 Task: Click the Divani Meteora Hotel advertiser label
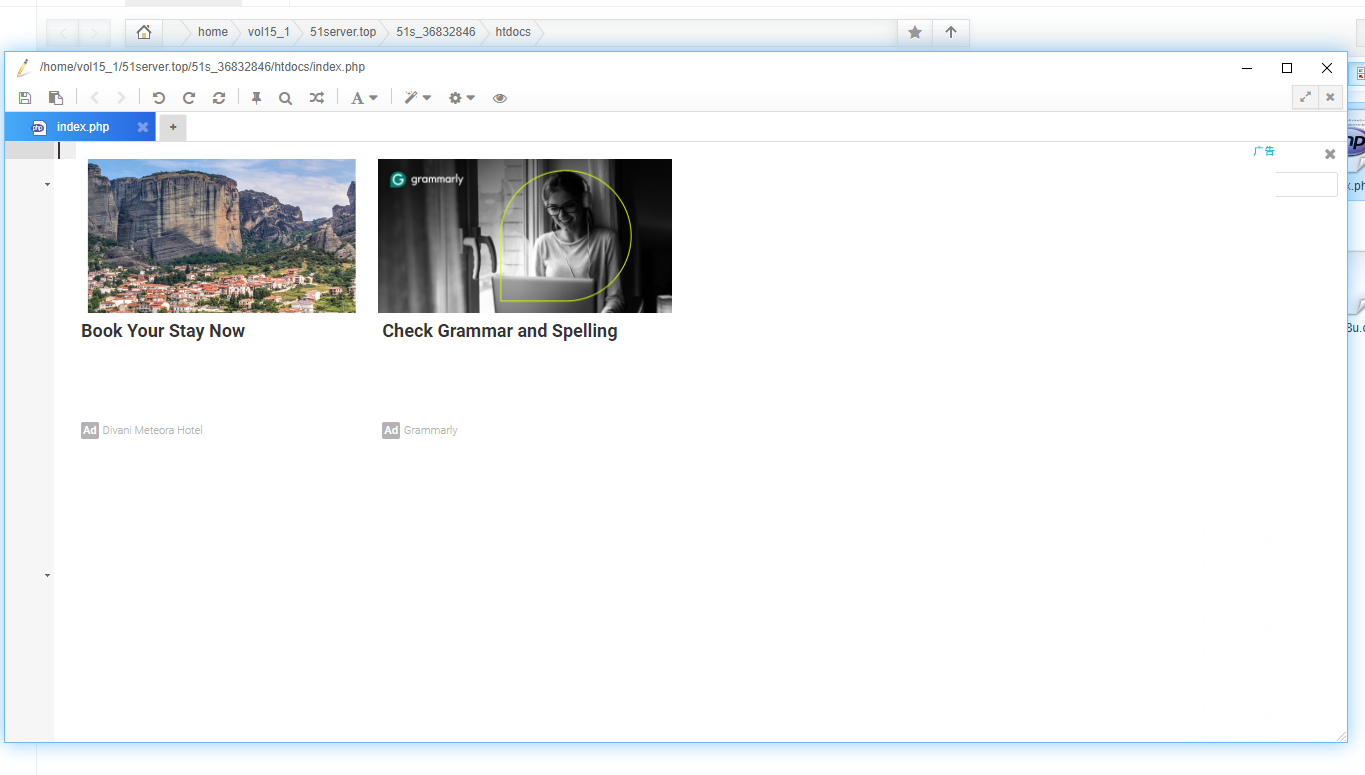(152, 430)
